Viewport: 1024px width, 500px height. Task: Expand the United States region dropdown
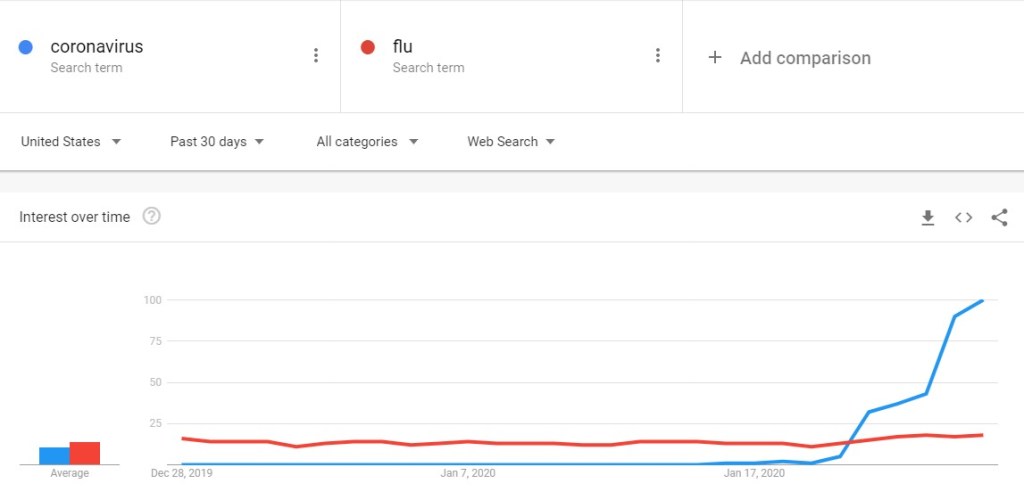pyautogui.click(x=71, y=142)
